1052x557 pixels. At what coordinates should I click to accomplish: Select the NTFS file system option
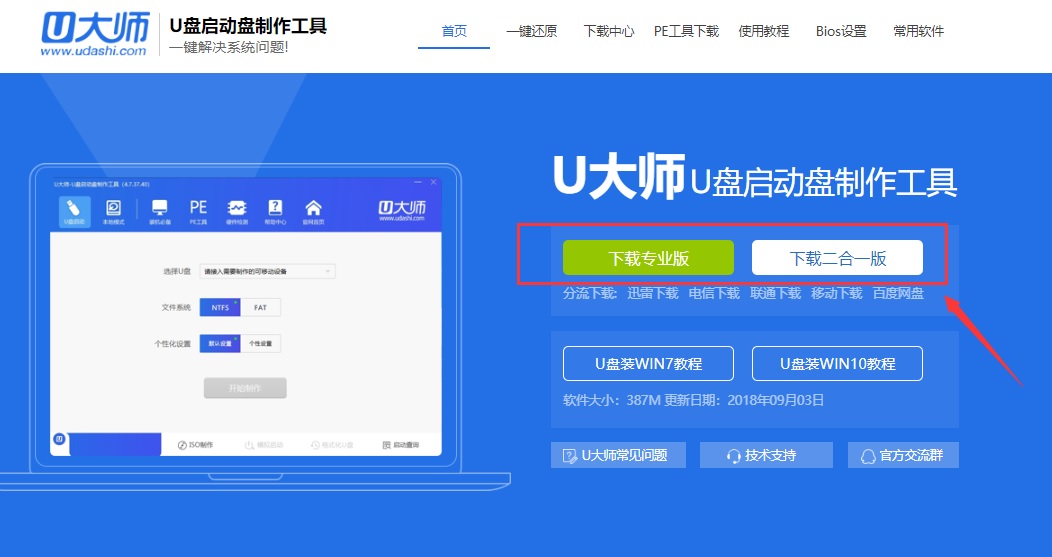click(220, 308)
